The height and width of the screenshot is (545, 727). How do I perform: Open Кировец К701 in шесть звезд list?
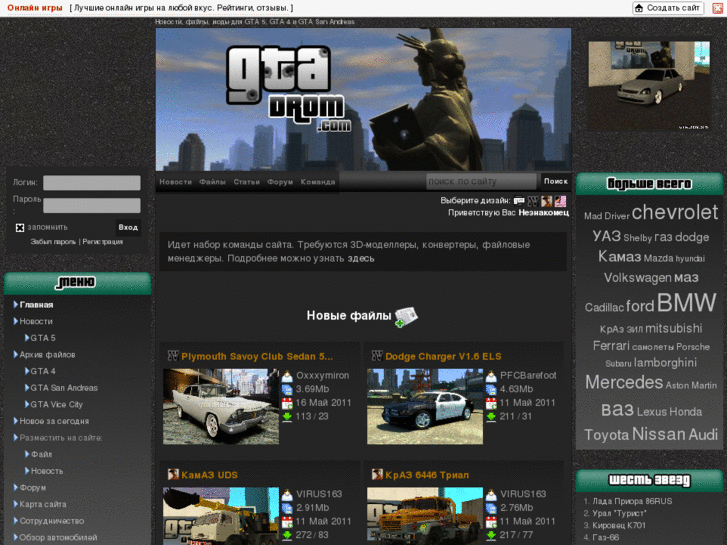[619, 526]
